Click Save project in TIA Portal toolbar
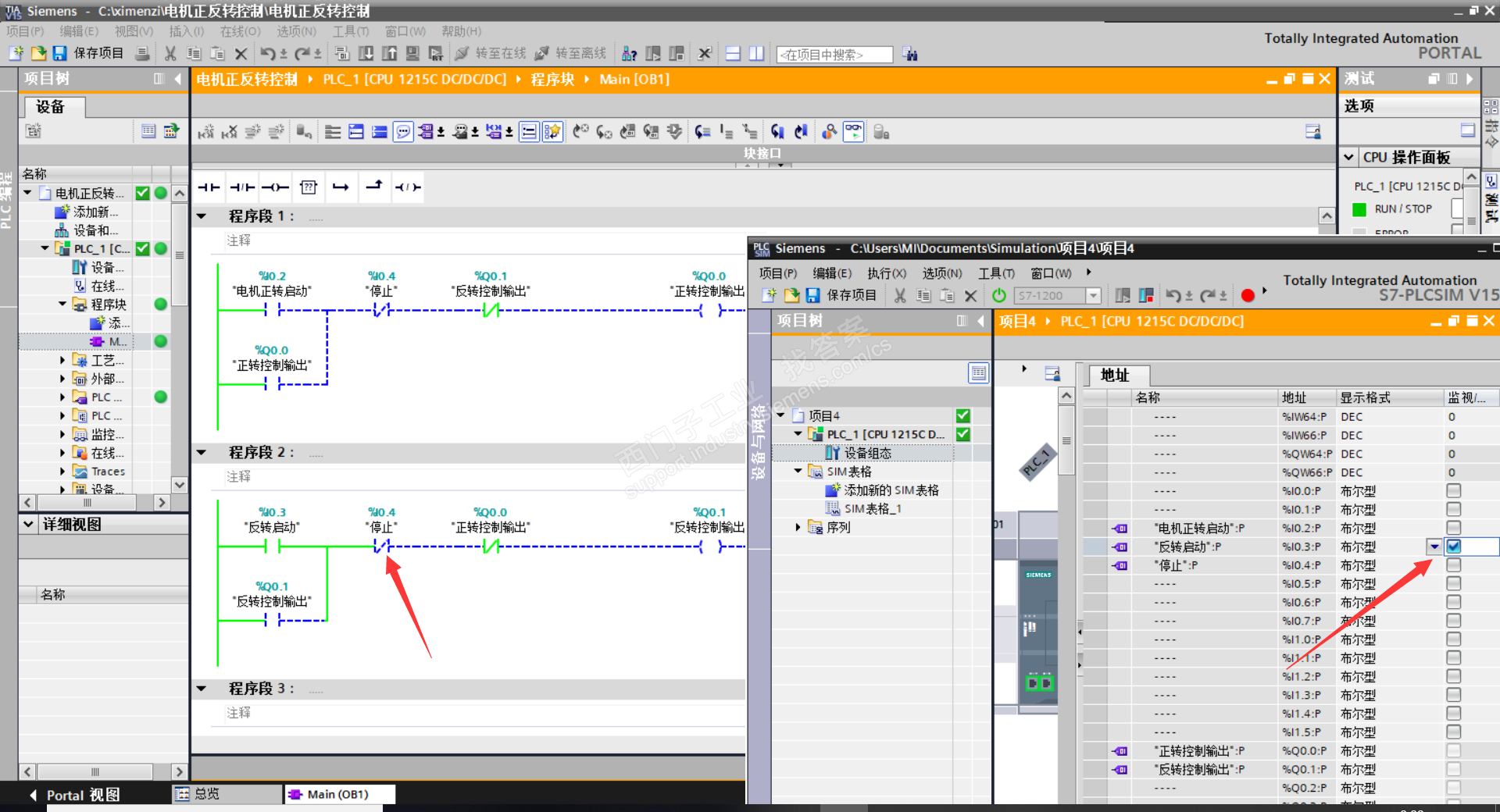 click(89, 53)
